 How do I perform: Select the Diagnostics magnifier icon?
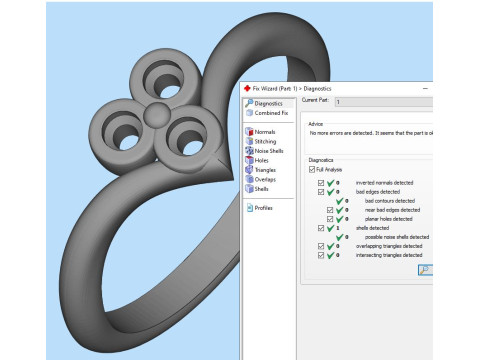pyautogui.click(x=249, y=103)
